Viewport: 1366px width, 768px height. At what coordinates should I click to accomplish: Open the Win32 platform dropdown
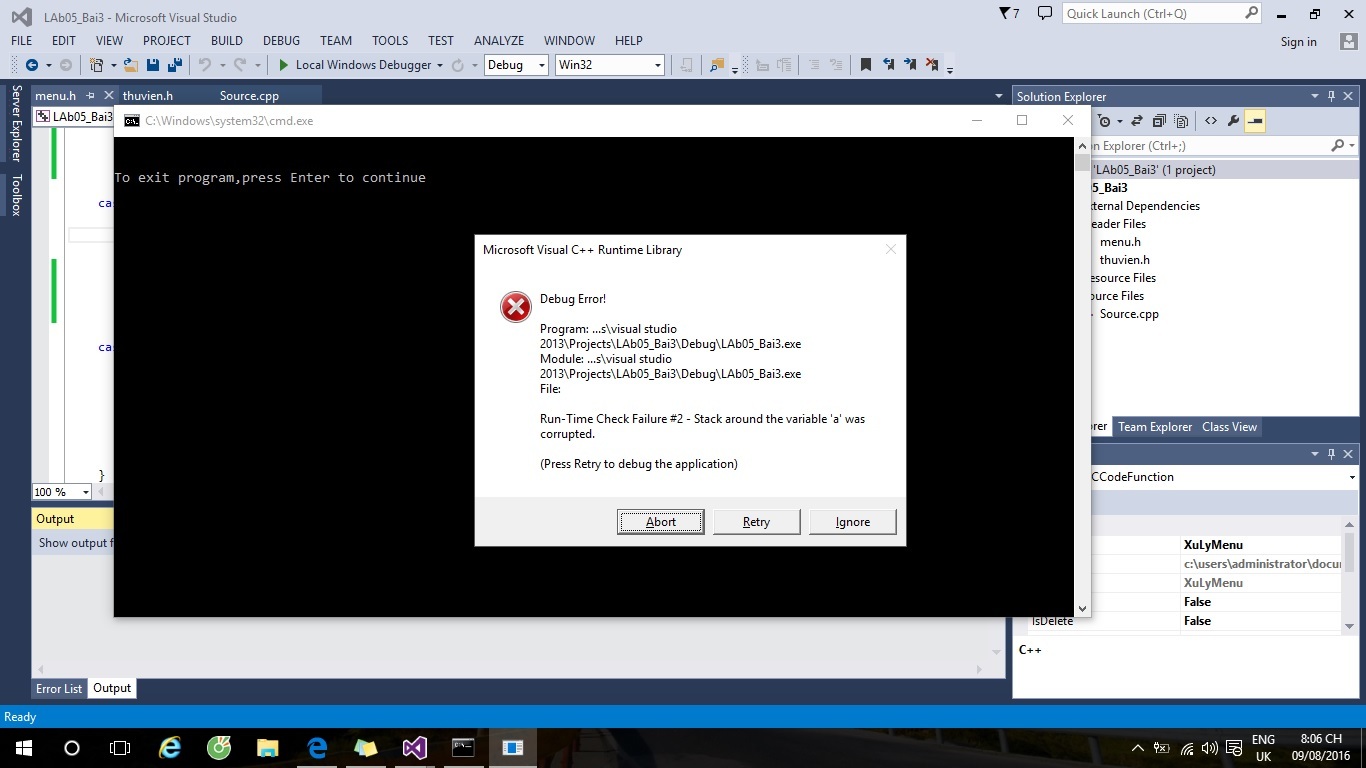610,65
